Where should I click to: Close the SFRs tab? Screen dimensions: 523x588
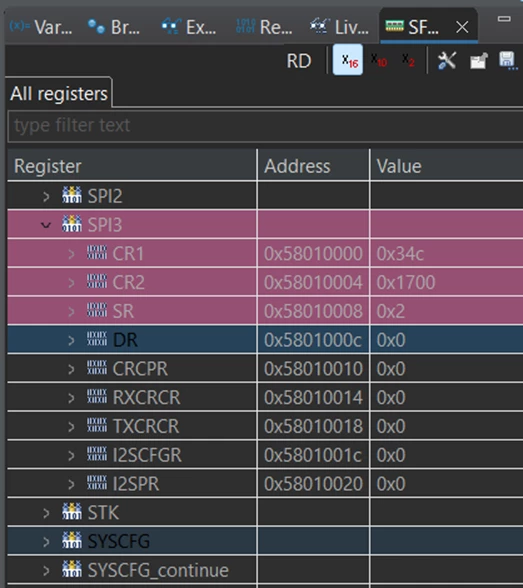click(462, 27)
